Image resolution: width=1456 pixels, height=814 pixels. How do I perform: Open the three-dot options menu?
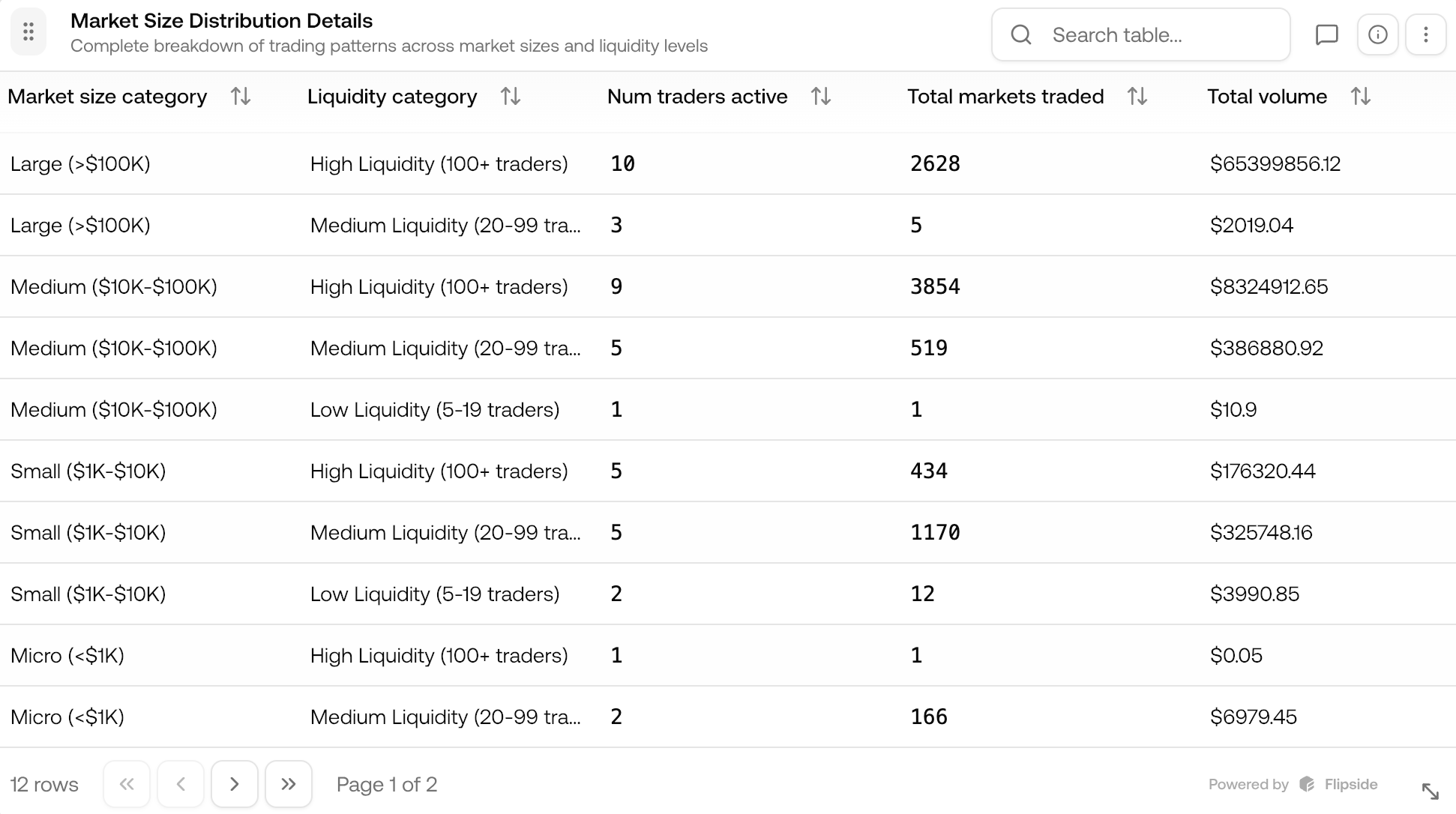[x=1425, y=34]
